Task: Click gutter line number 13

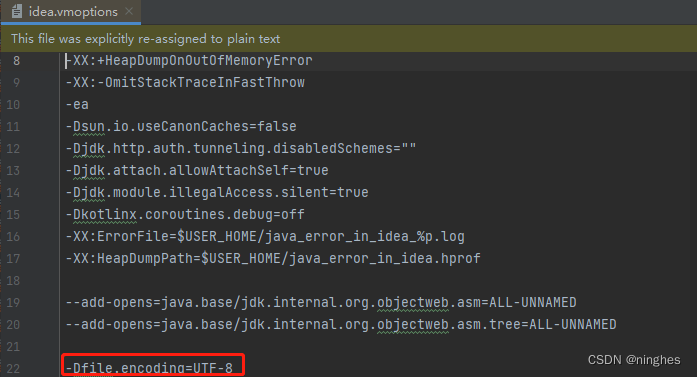Action: pyautogui.click(x=13, y=170)
